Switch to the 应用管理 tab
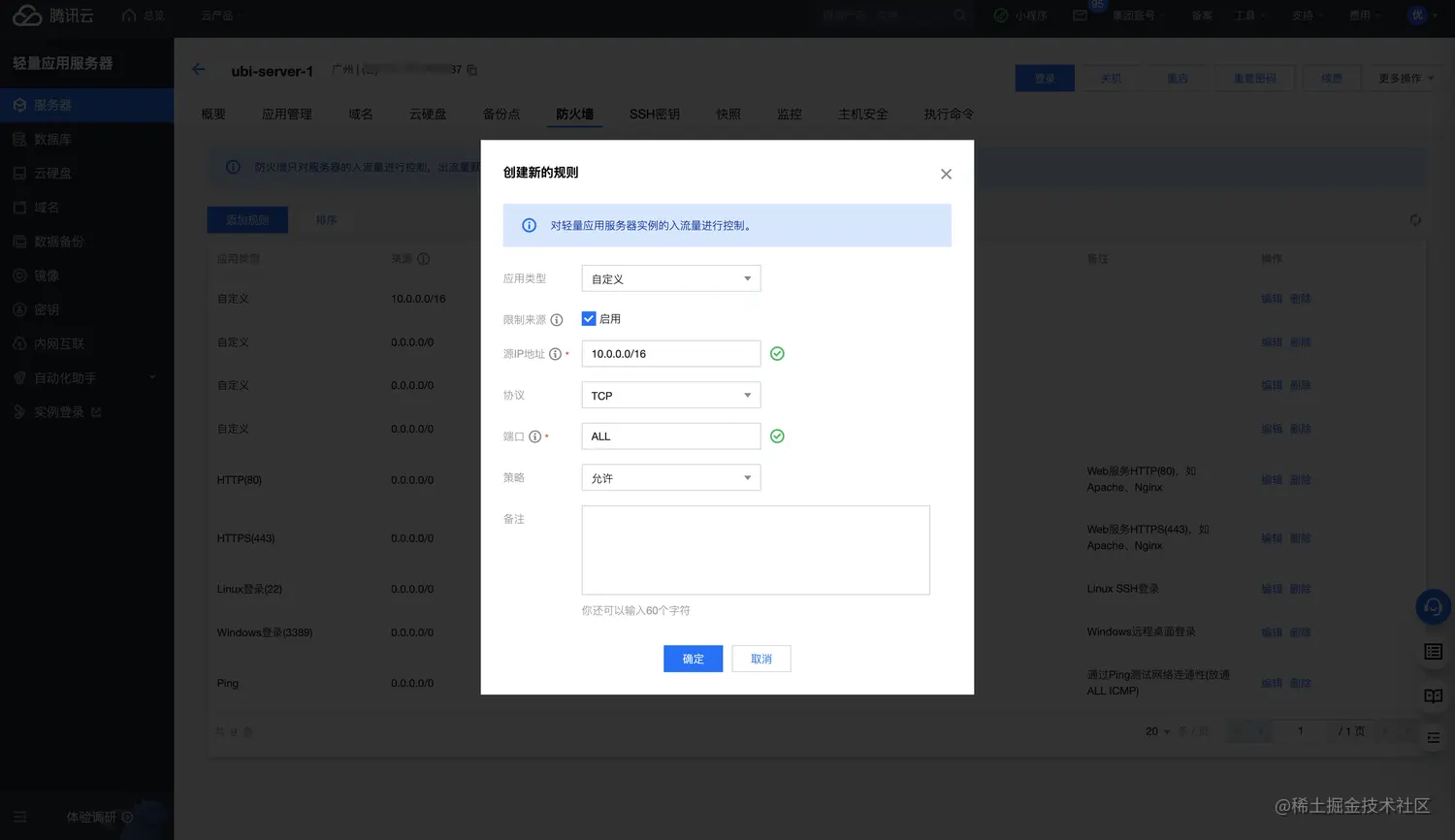This screenshot has height=840, width=1455. coord(287,114)
